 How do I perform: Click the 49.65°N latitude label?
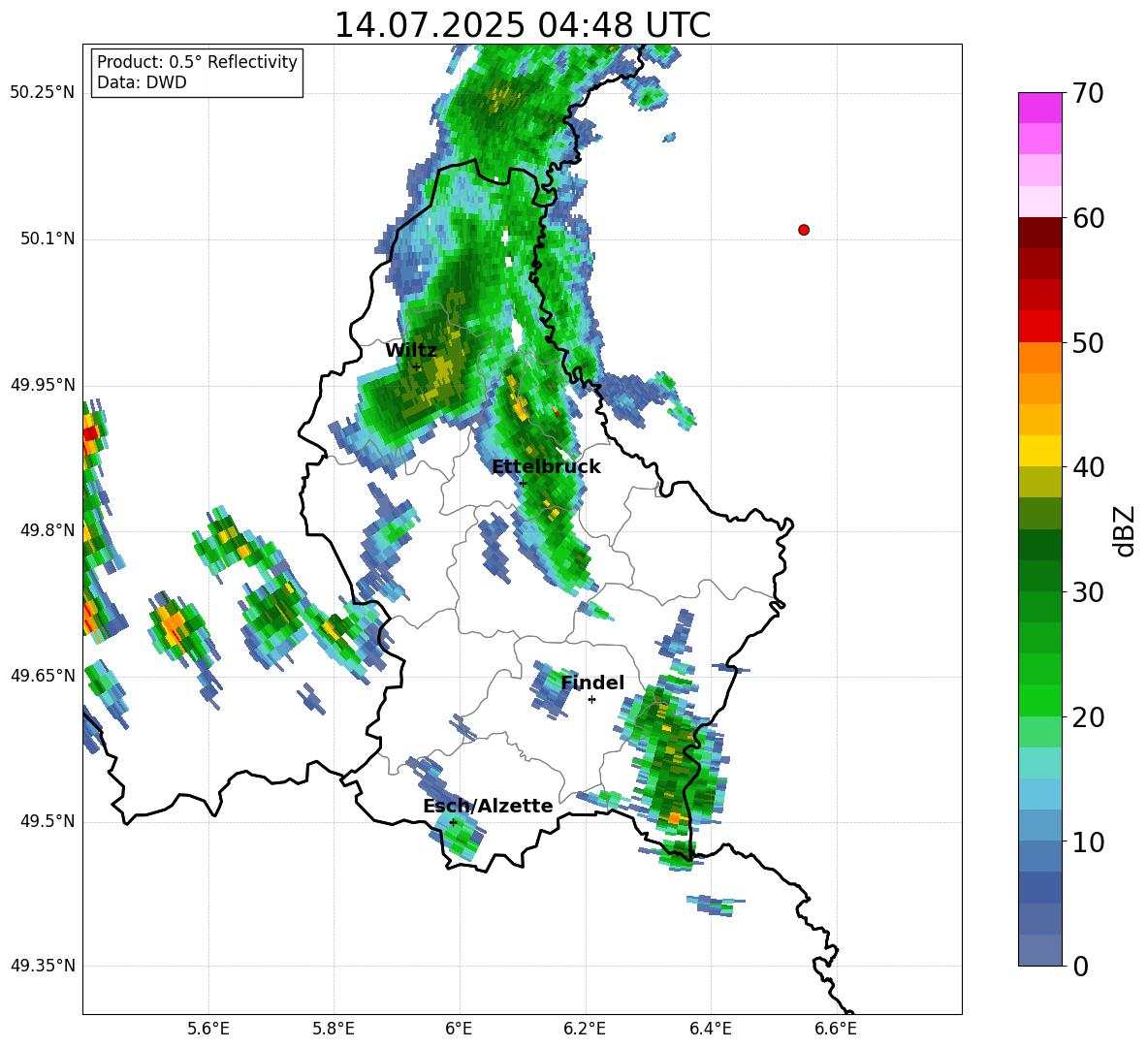43,676
